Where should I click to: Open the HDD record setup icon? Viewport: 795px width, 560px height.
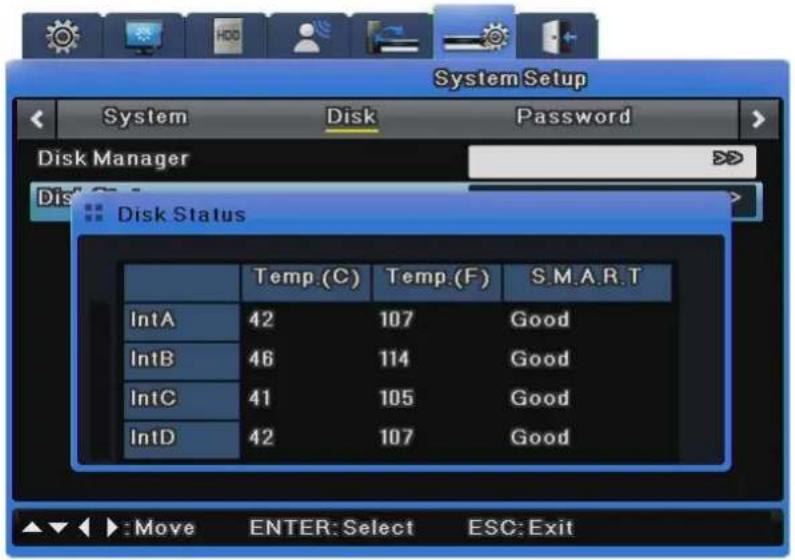(227, 36)
